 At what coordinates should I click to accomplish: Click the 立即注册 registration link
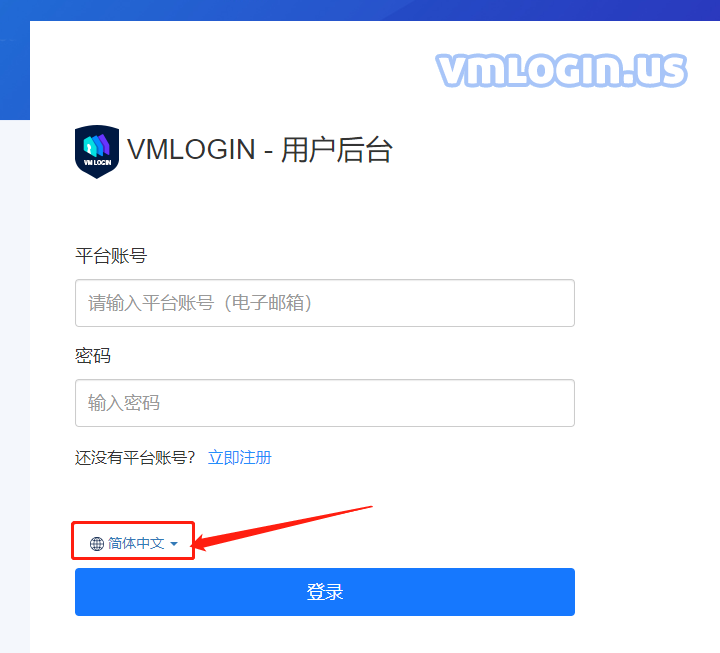click(x=240, y=457)
